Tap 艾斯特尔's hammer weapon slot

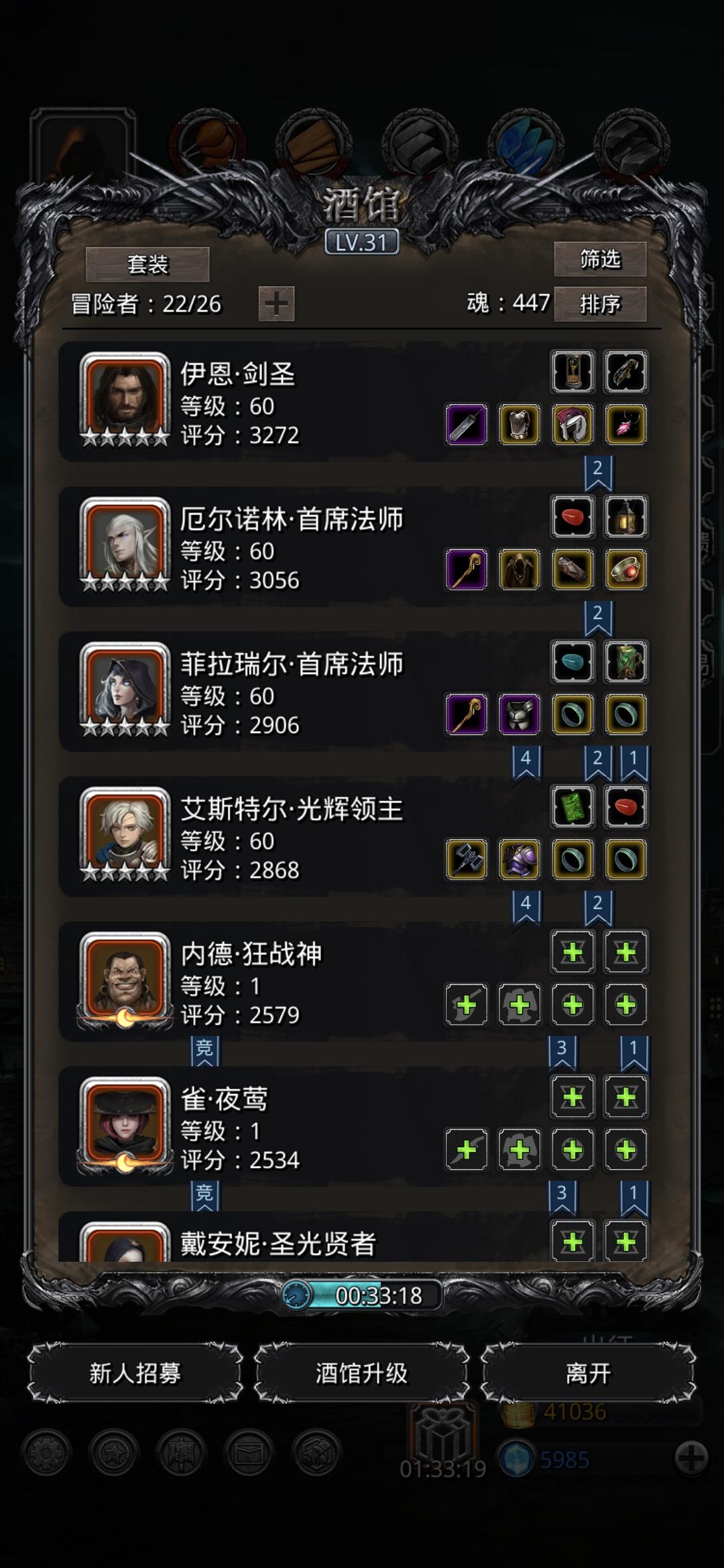[467, 859]
